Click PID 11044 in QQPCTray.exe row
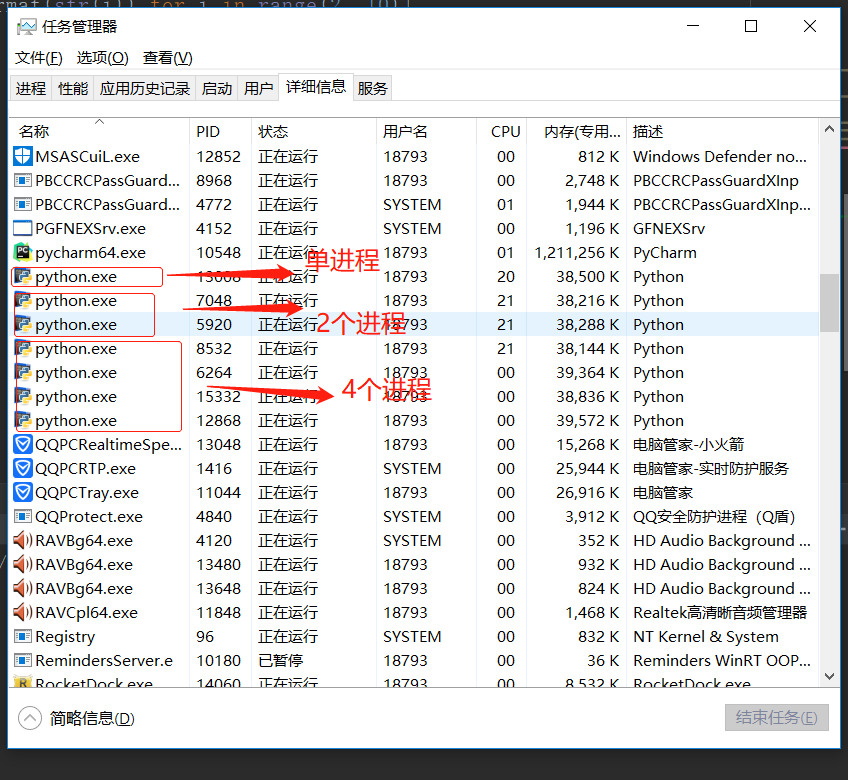The height and width of the screenshot is (780, 848). pyautogui.click(x=218, y=493)
